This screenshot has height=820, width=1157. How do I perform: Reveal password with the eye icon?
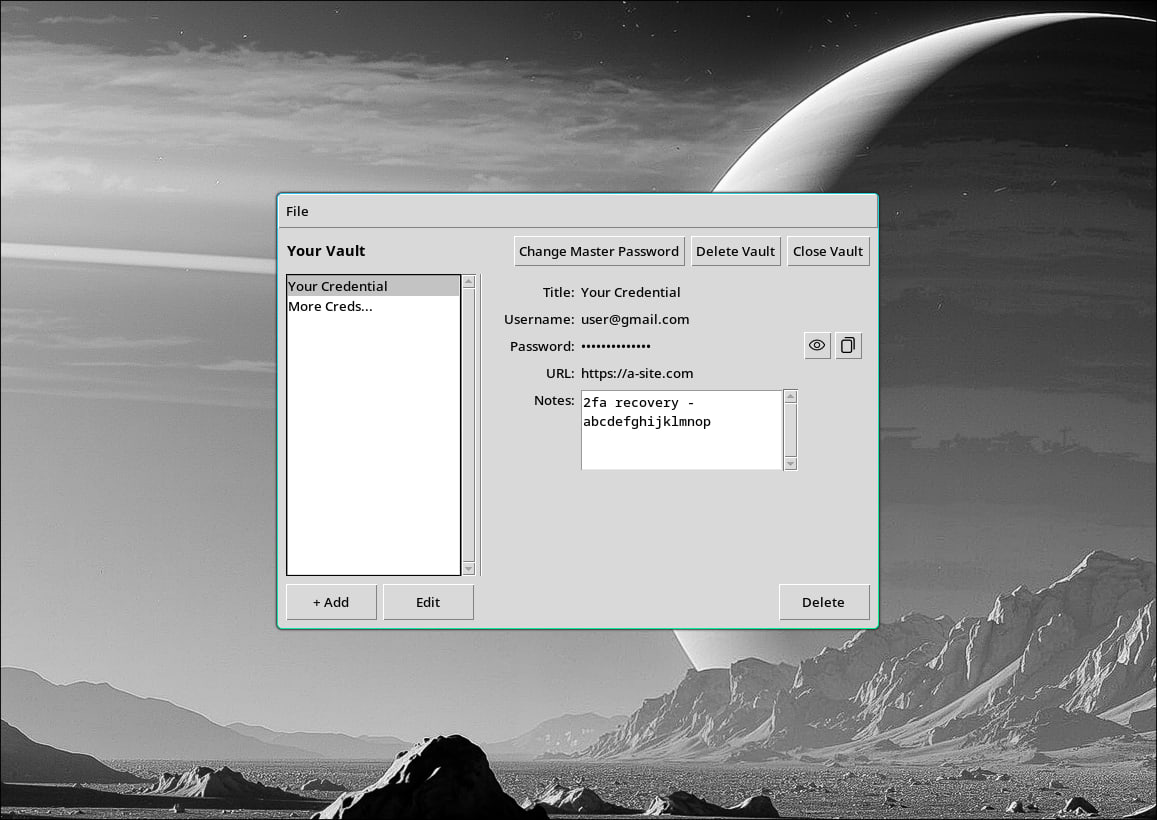[x=817, y=345]
